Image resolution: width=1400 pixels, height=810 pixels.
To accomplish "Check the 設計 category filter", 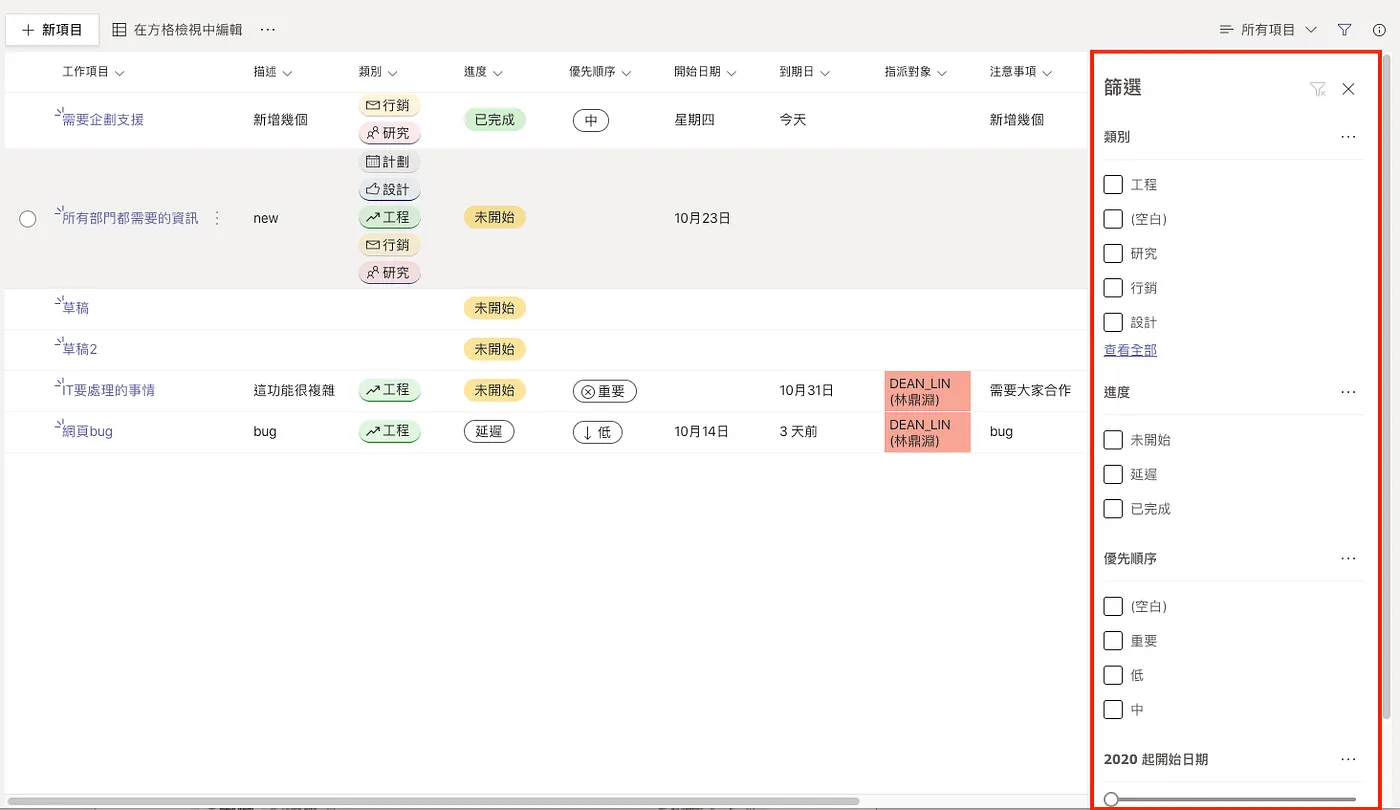I will point(1113,322).
